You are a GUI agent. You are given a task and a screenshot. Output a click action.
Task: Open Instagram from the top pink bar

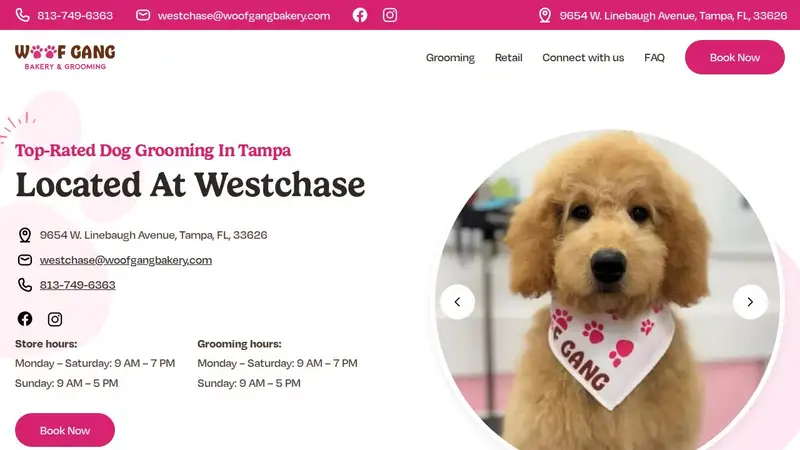pos(390,15)
